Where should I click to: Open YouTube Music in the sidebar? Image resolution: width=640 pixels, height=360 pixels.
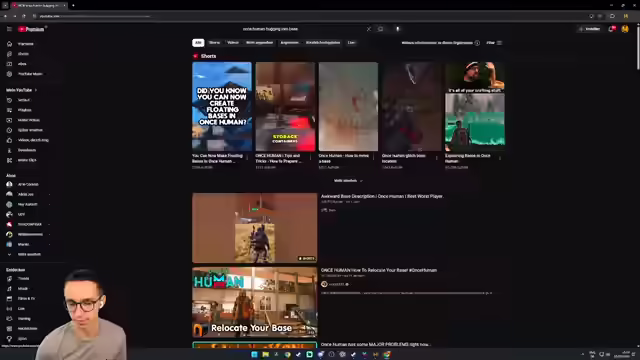coord(25,74)
